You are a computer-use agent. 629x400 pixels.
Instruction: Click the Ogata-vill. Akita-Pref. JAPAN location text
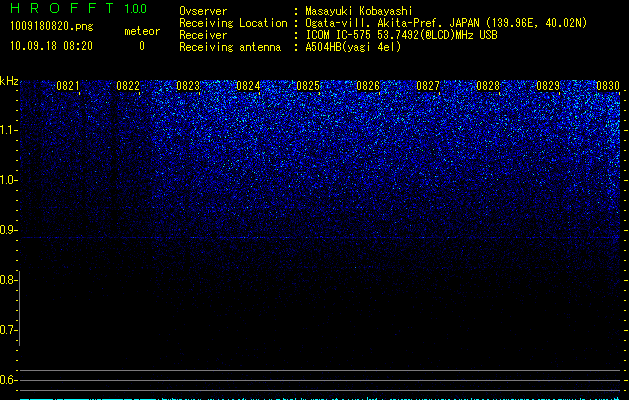pyautogui.click(x=446, y=23)
